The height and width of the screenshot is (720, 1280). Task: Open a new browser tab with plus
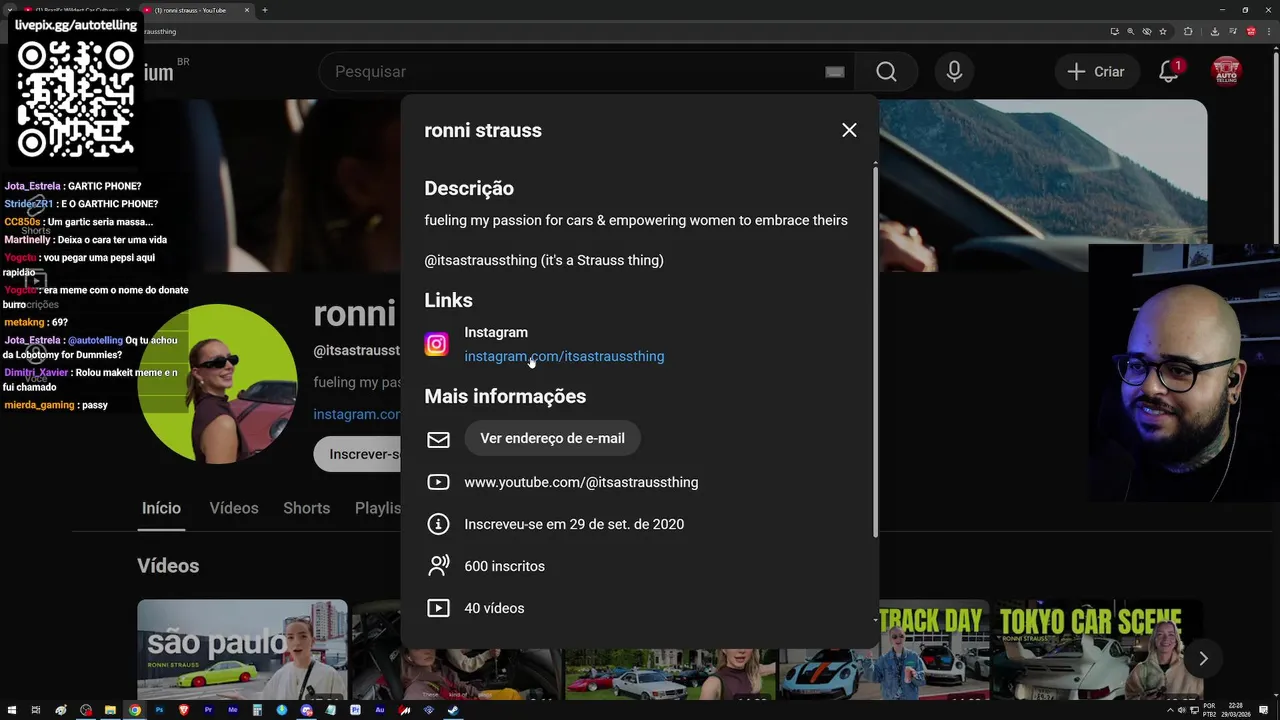[x=264, y=10]
